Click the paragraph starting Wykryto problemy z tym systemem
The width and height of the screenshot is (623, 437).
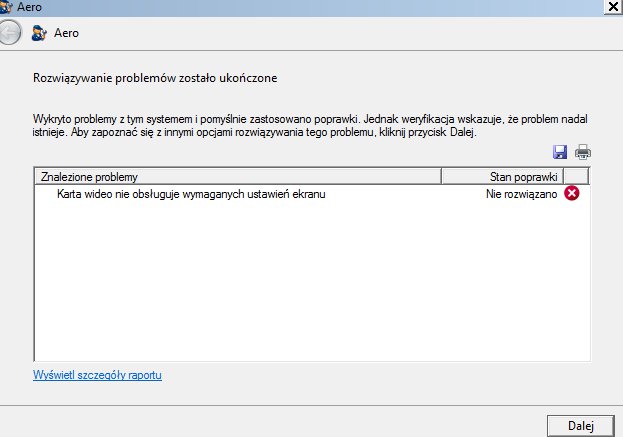[x=310, y=125]
